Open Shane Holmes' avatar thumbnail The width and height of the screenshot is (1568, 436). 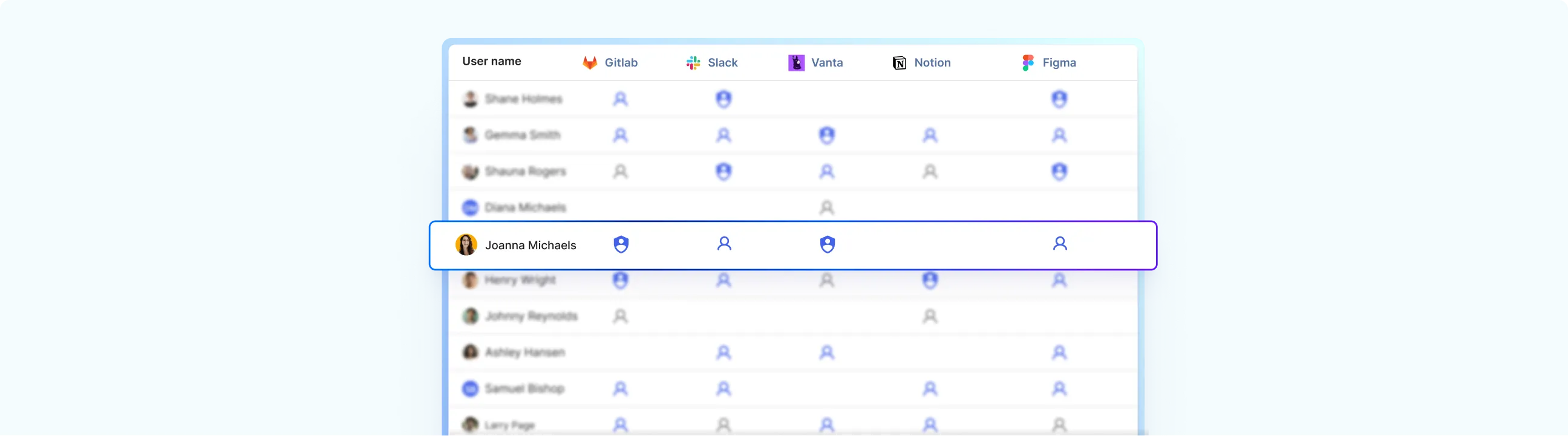coord(470,99)
